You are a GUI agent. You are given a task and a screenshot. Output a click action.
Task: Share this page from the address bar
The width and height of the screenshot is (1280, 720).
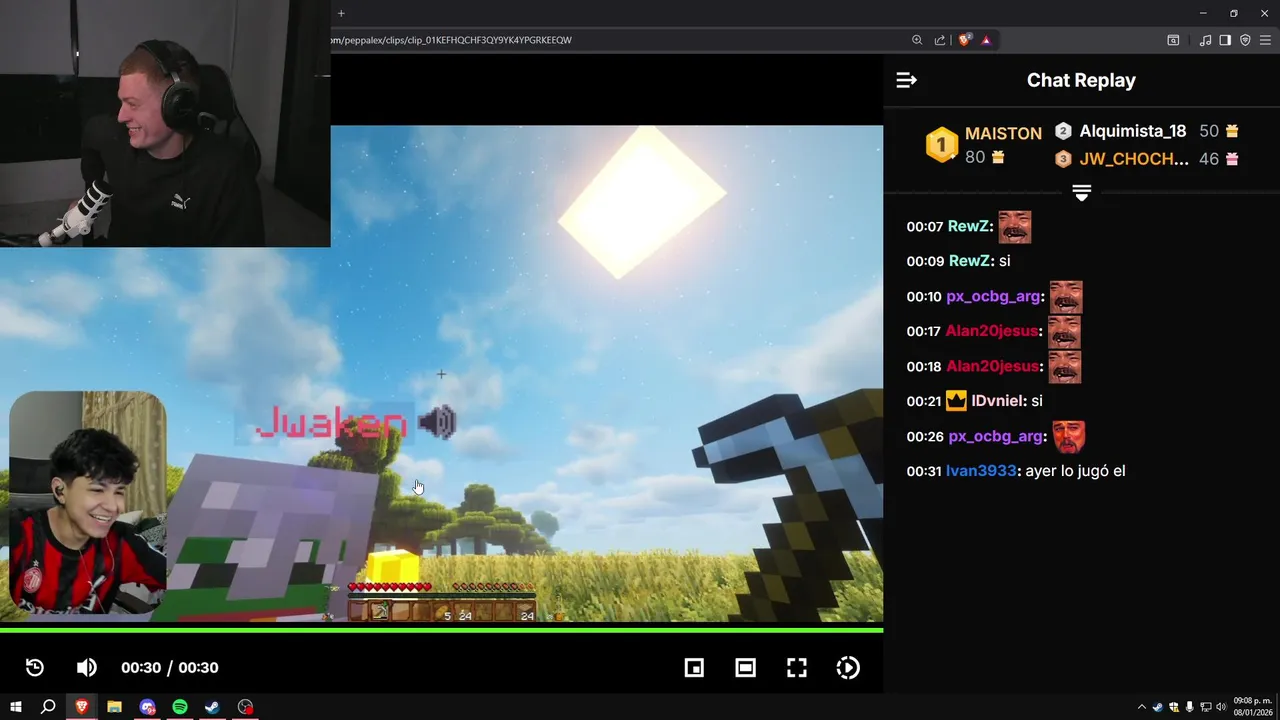(x=940, y=40)
